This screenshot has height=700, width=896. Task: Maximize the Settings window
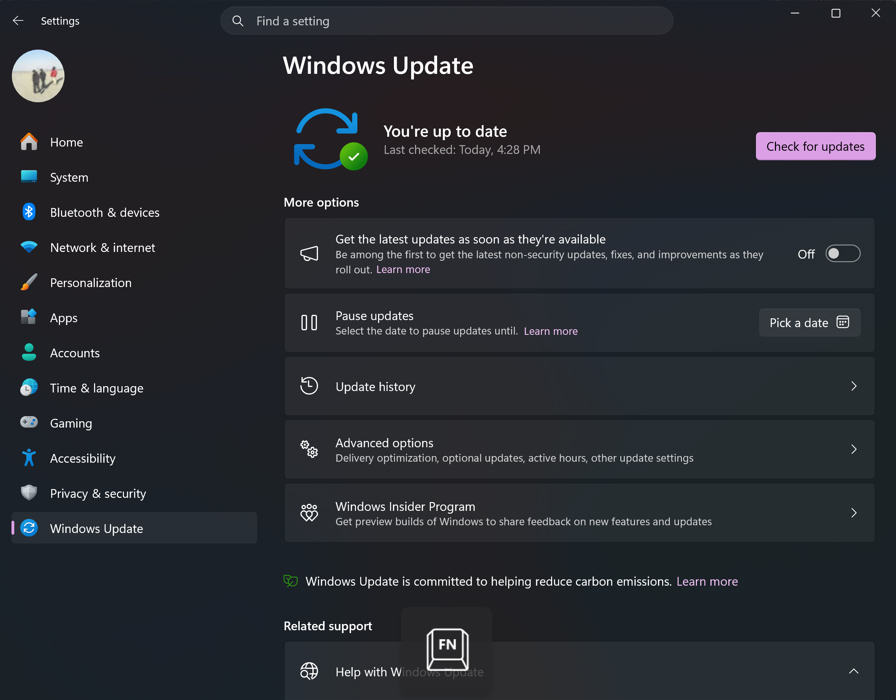pyautogui.click(x=835, y=13)
